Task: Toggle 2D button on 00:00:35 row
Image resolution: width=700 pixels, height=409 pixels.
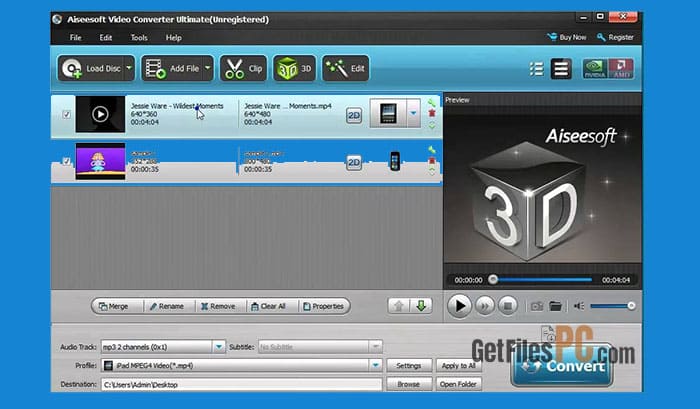Action: [354, 163]
